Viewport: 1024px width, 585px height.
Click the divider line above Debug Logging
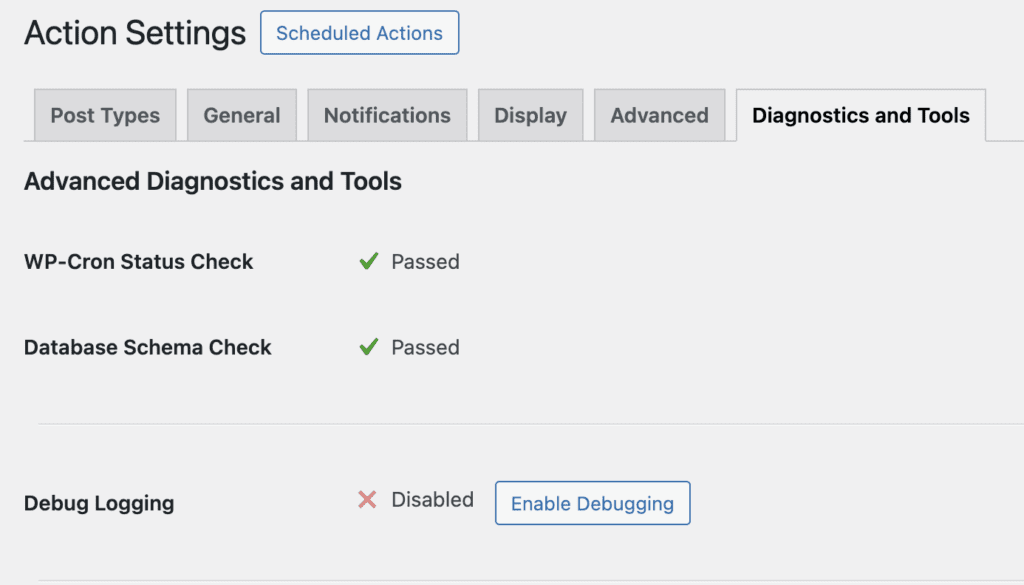(530, 424)
